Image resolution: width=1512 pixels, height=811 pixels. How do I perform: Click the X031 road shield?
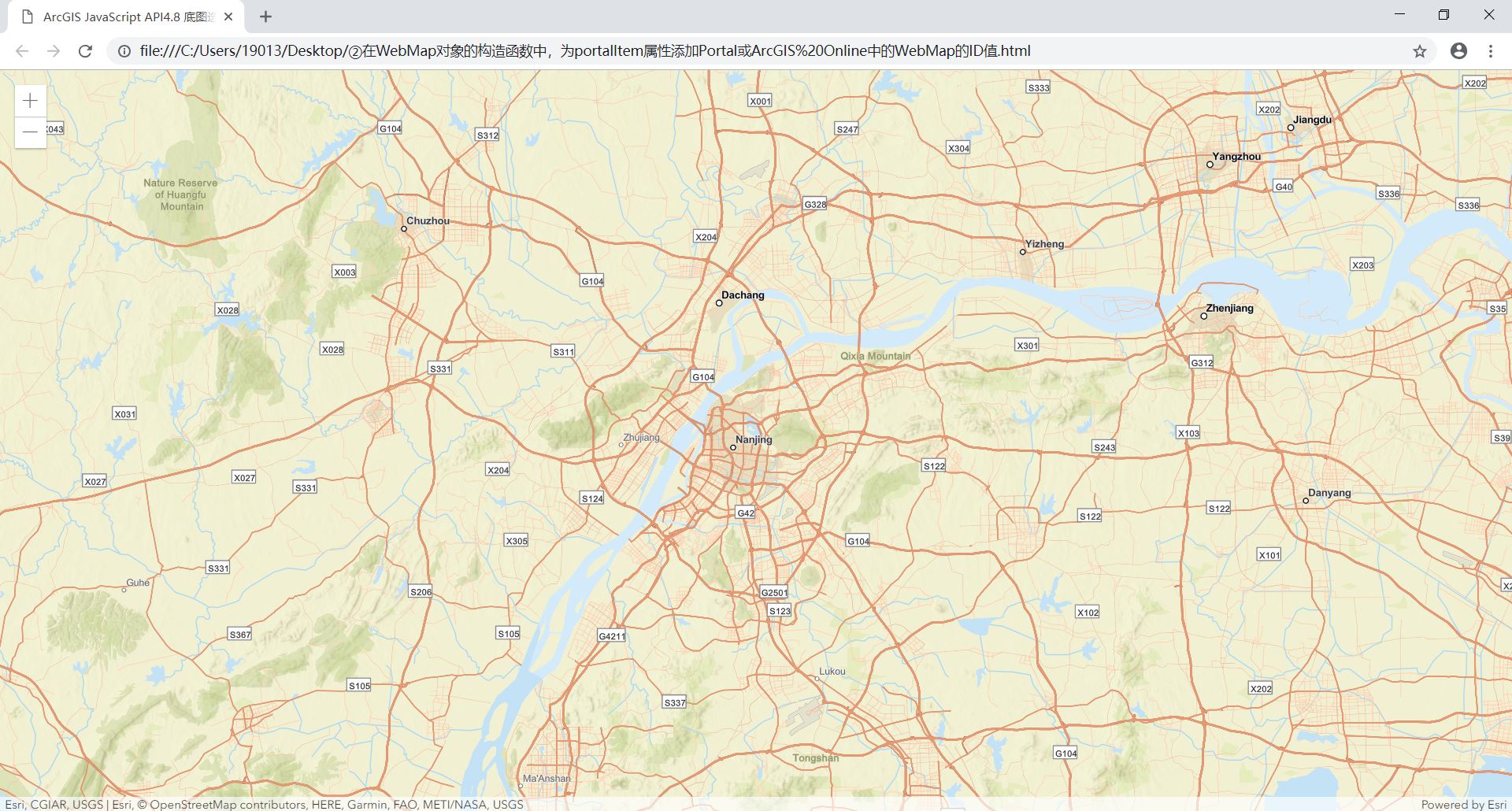[124, 413]
